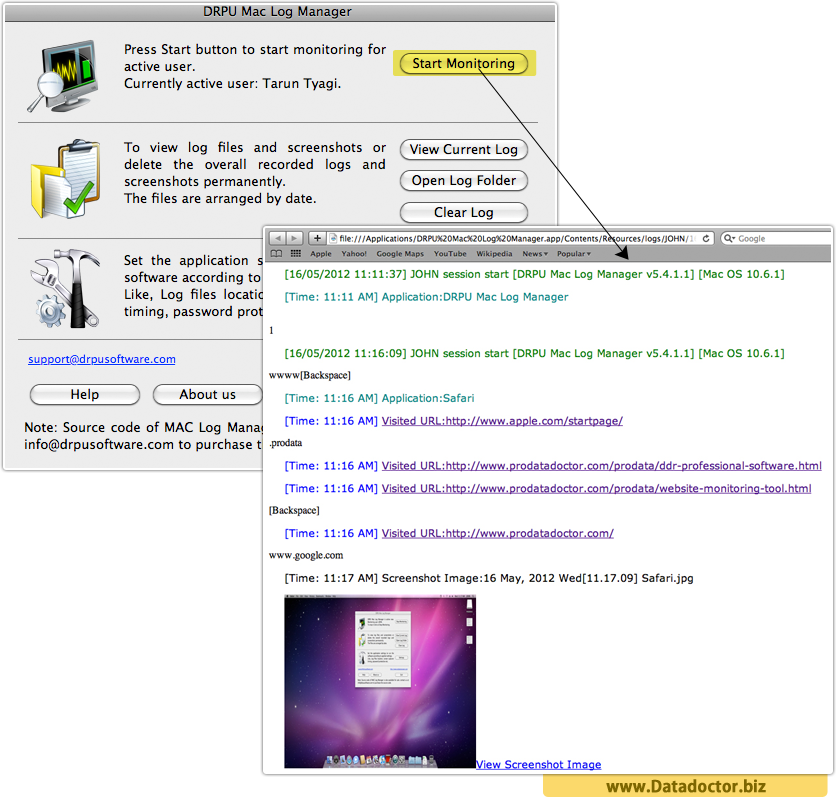Click the Start Monitoring button
Viewport: 836px width, 797px height.
pos(463,63)
